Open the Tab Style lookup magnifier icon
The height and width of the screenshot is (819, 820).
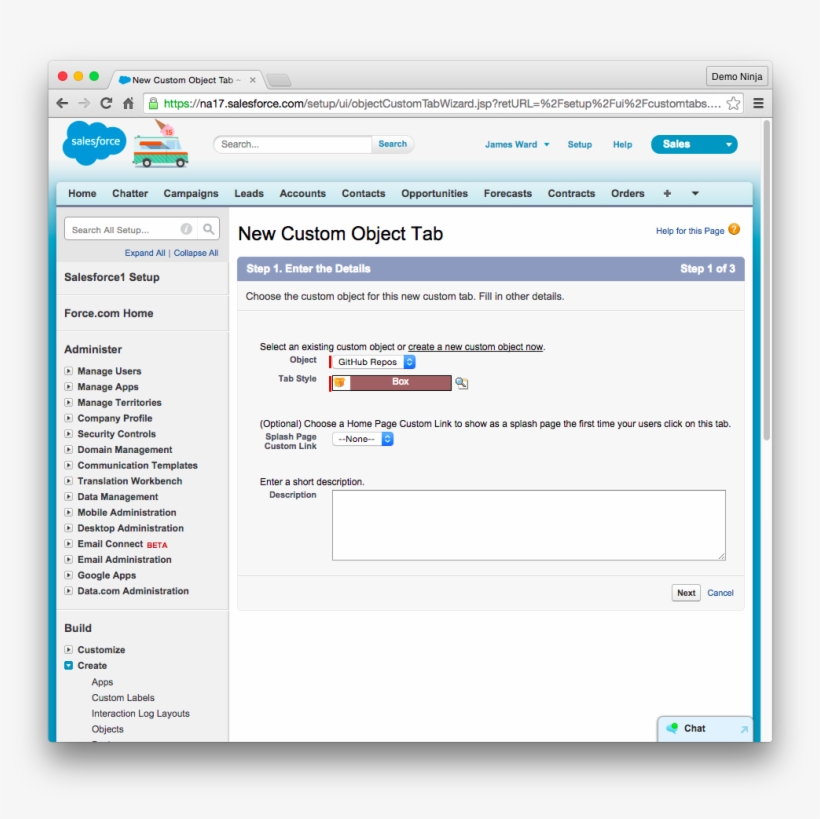coord(461,380)
